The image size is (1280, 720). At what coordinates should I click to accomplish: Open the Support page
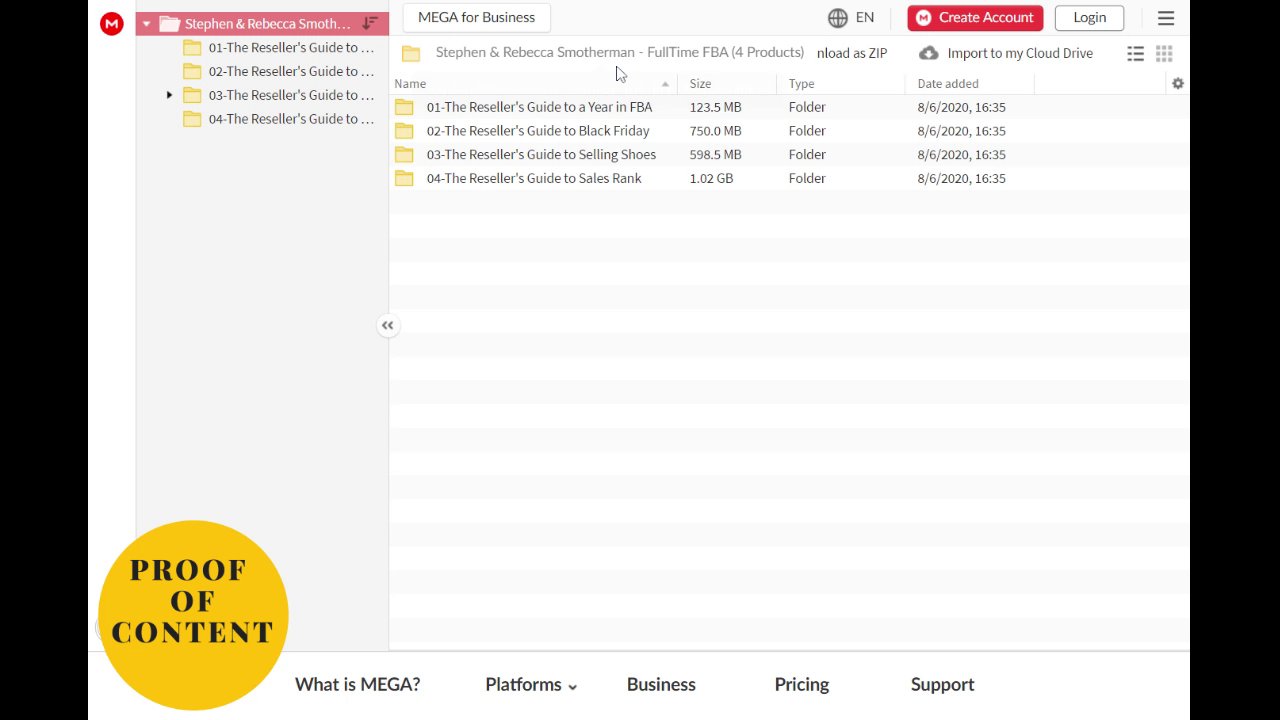[942, 685]
